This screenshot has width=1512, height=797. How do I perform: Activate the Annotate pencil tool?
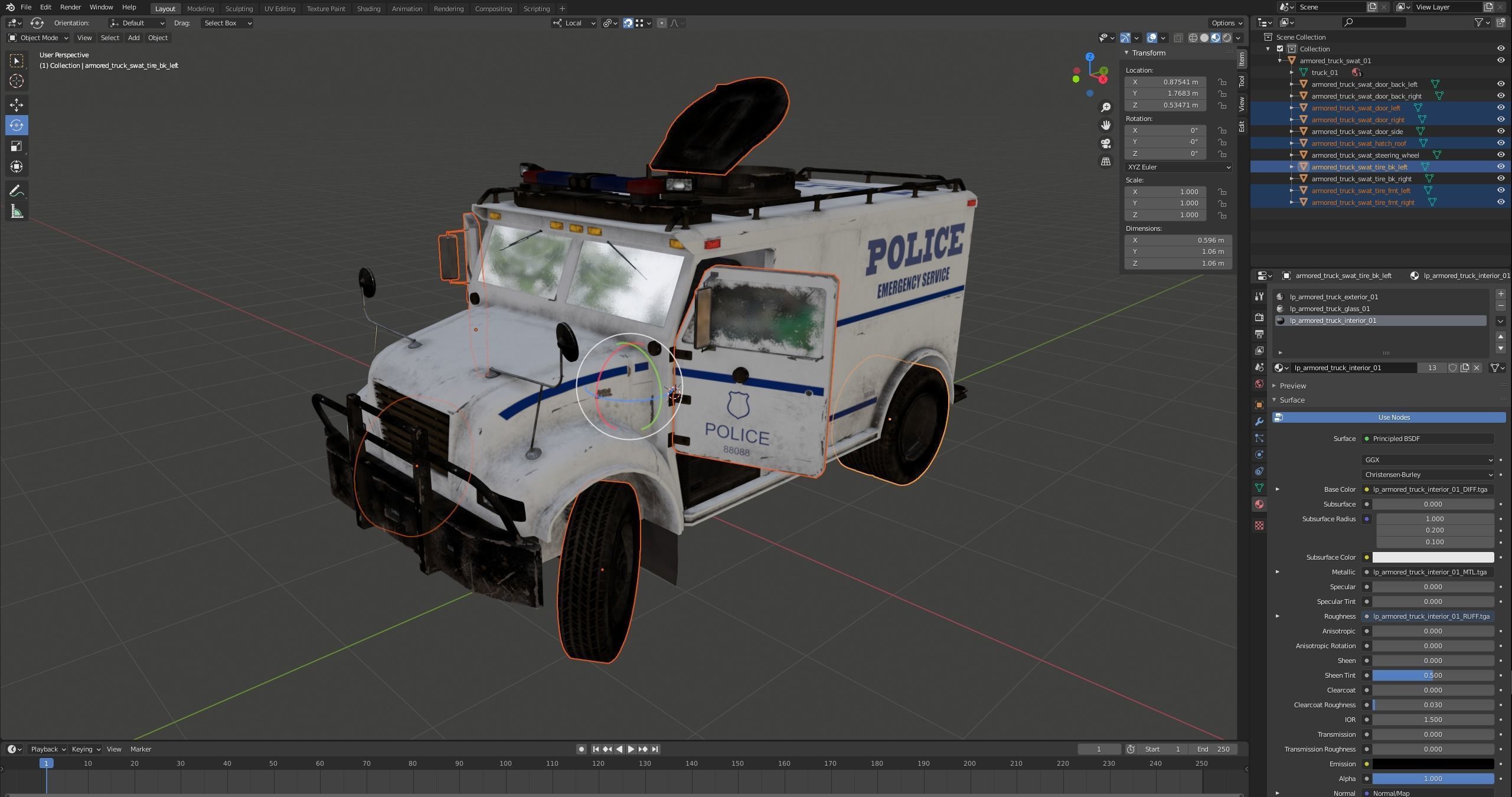pyautogui.click(x=17, y=191)
